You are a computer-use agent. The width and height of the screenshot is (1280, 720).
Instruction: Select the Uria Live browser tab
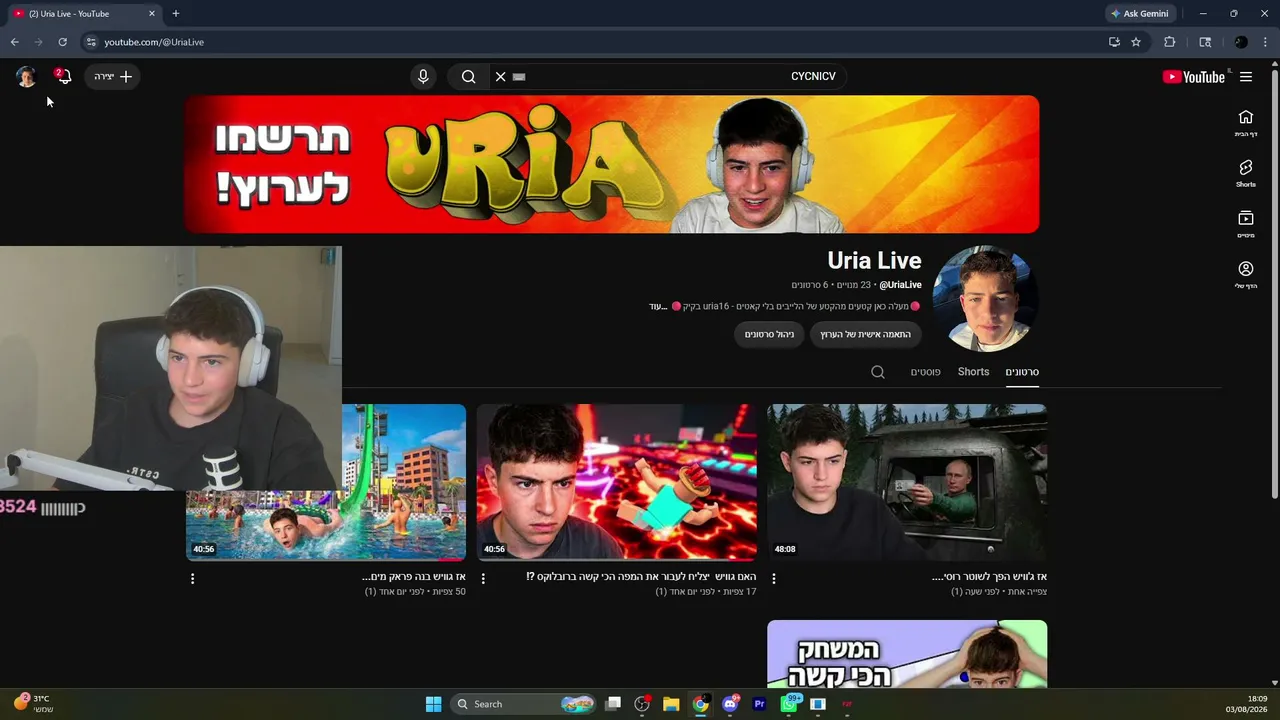[x=84, y=14]
